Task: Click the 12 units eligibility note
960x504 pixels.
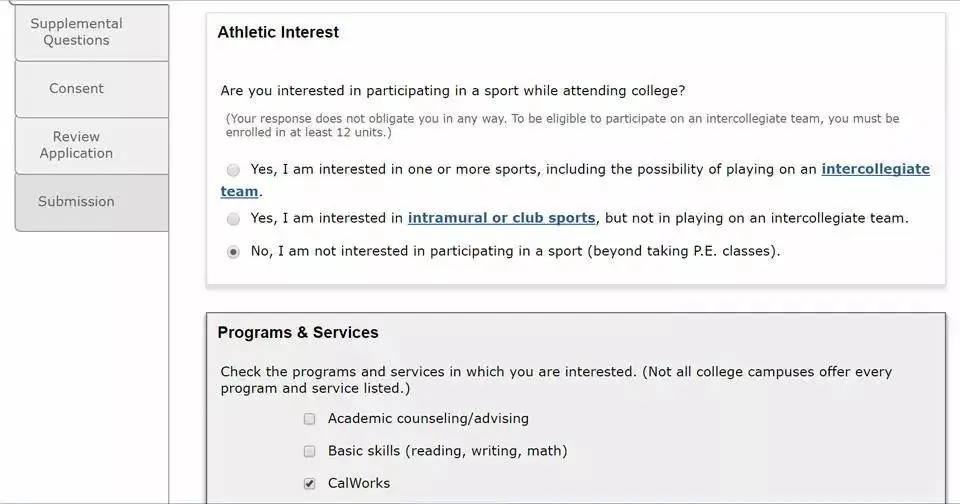Action: [x=560, y=125]
